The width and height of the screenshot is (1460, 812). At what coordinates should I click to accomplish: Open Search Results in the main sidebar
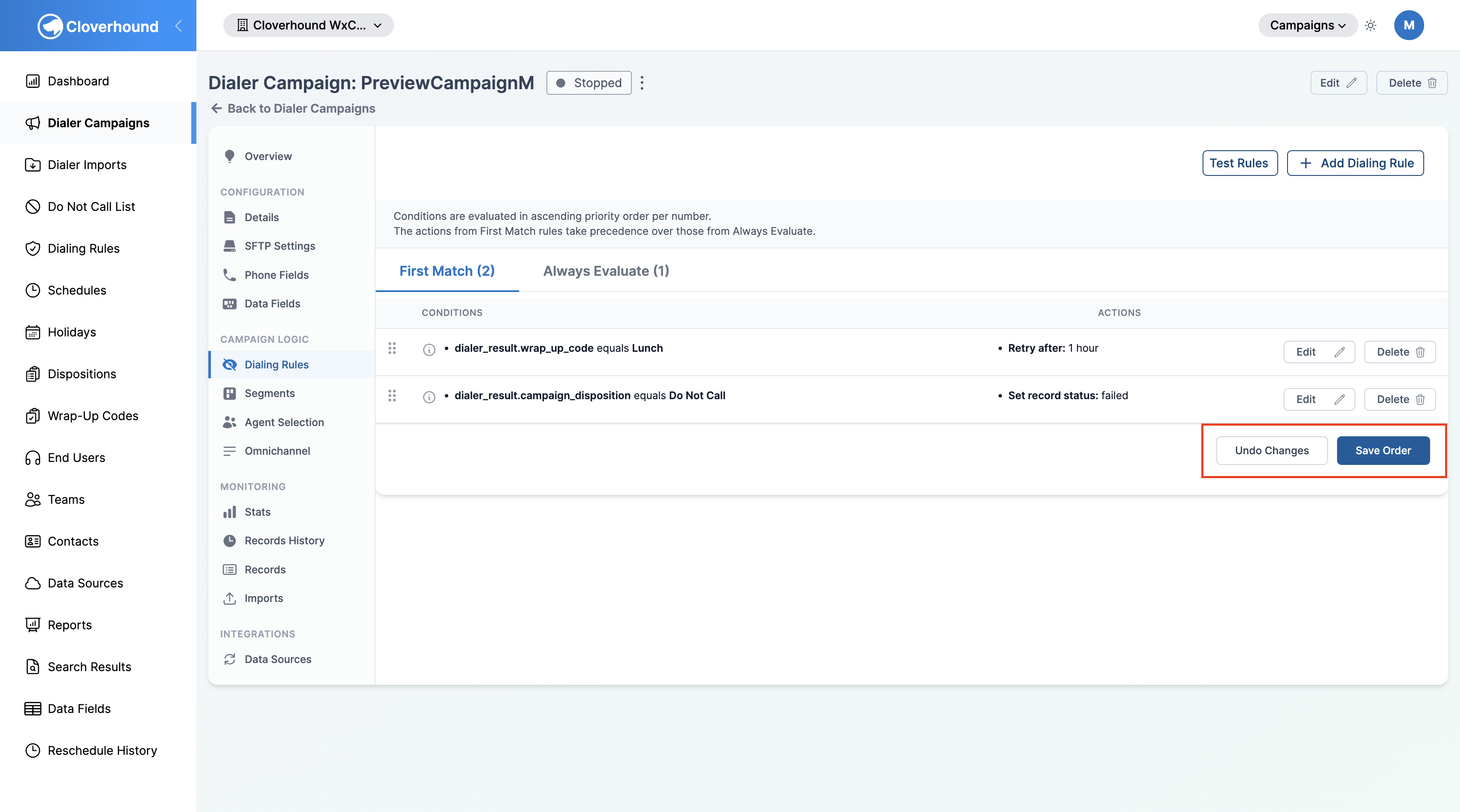[97, 667]
